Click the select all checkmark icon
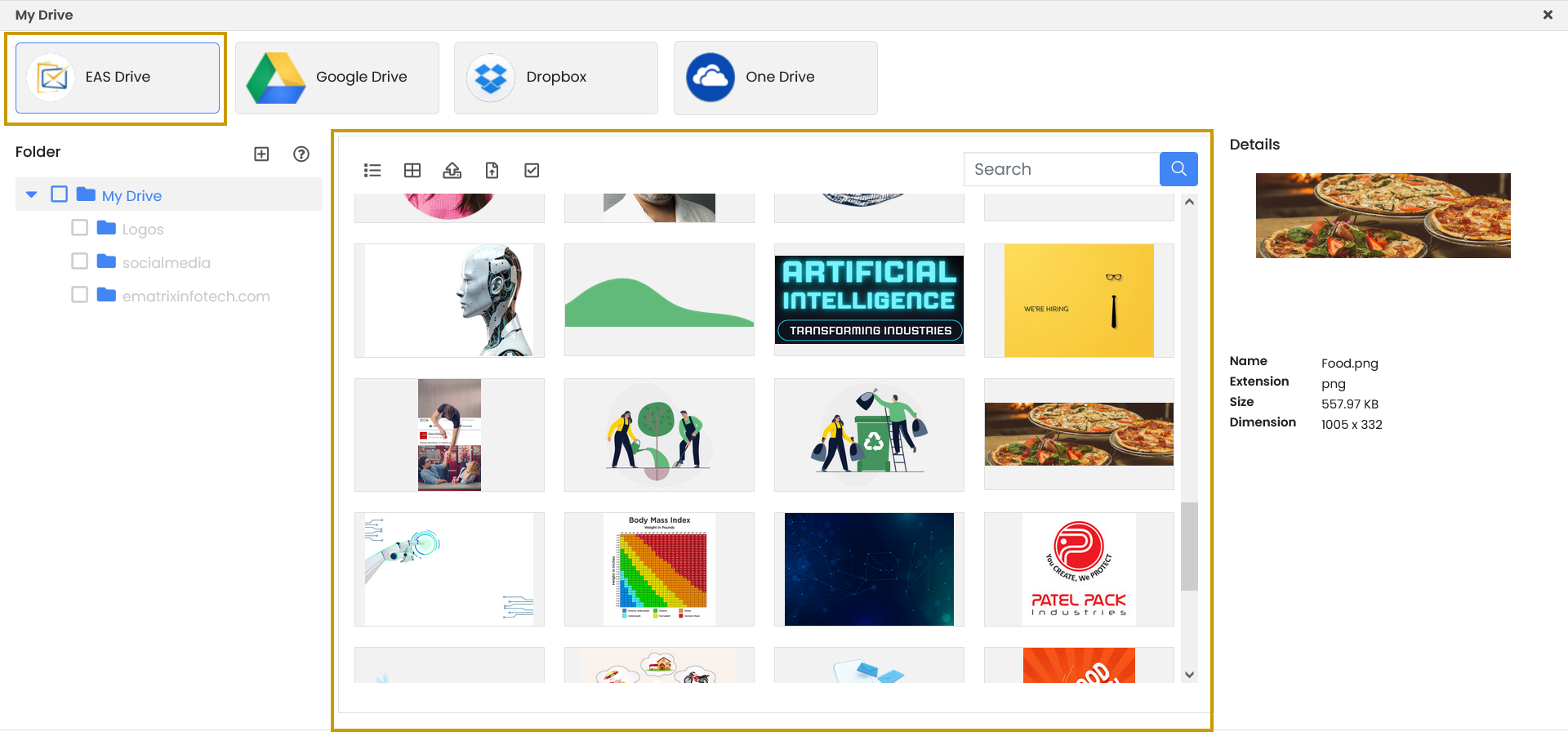This screenshot has height=754, width=1568. tap(532, 170)
